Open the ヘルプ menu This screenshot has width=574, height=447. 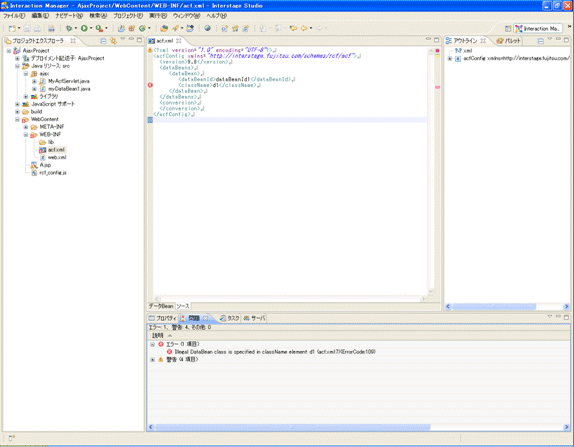[x=216, y=16]
